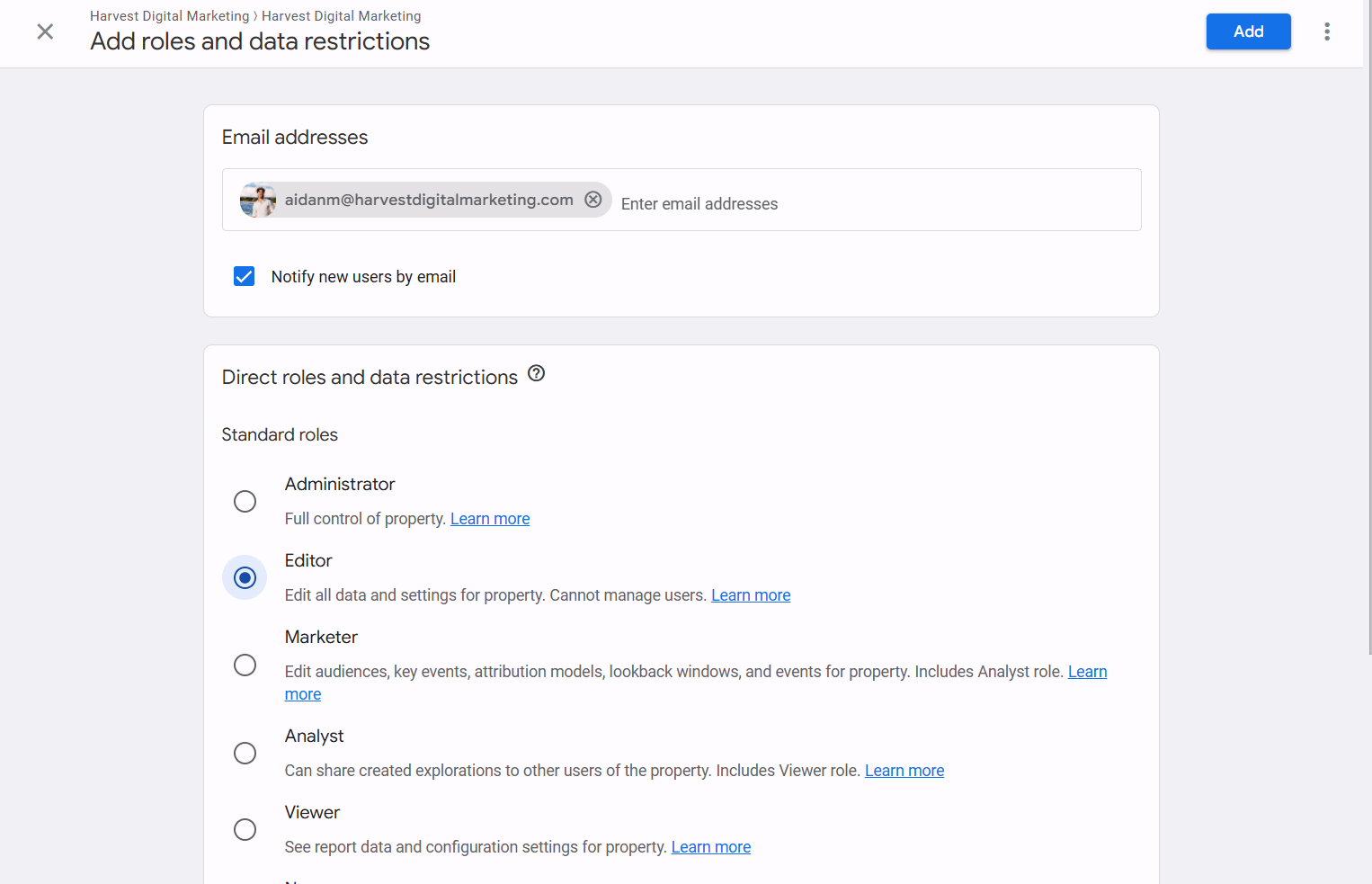Click the Email addresses heading
This screenshot has width=1372, height=884.
click(295, 137)
